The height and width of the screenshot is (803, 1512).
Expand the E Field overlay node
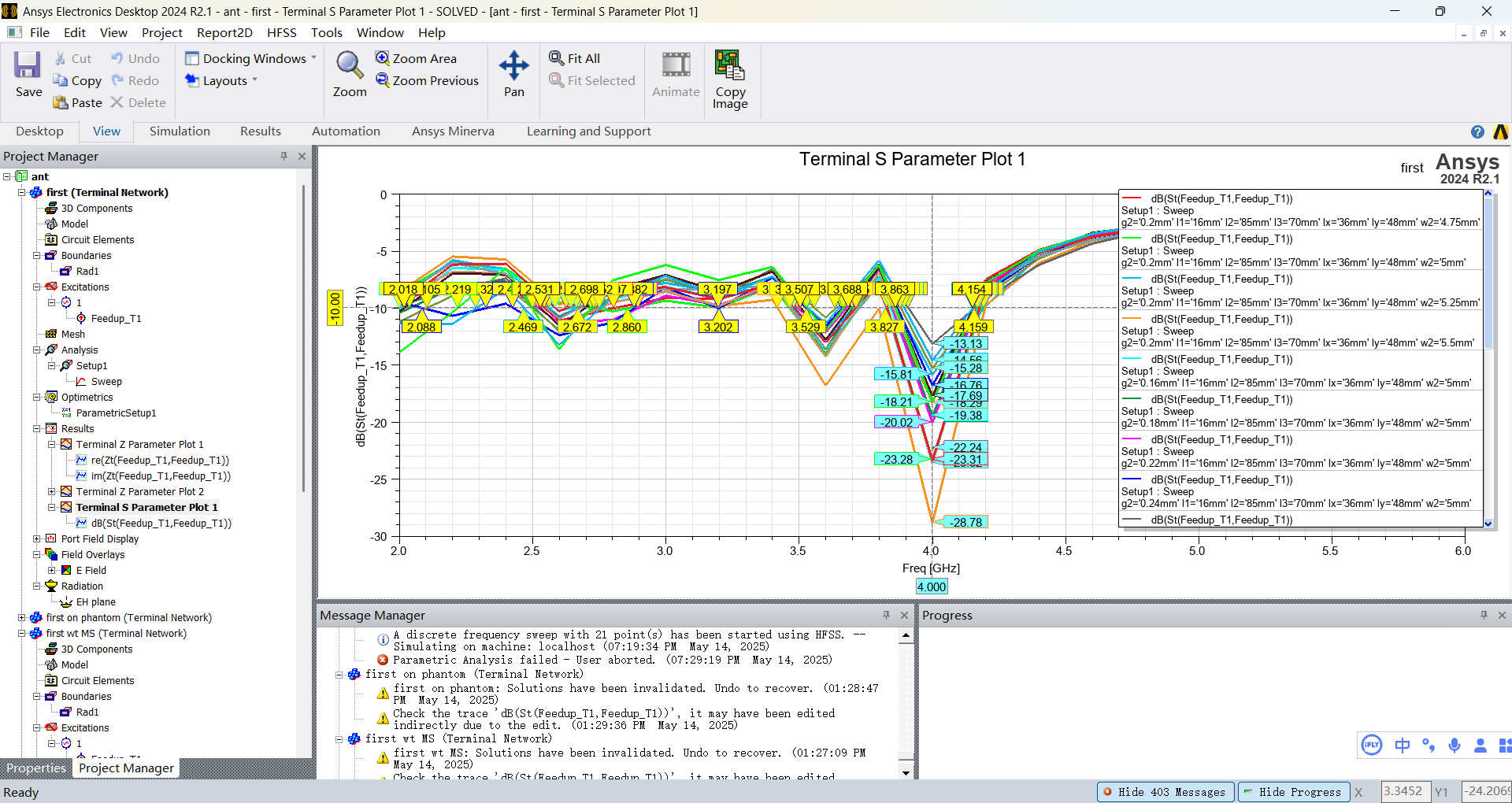[x=52, y=570]
